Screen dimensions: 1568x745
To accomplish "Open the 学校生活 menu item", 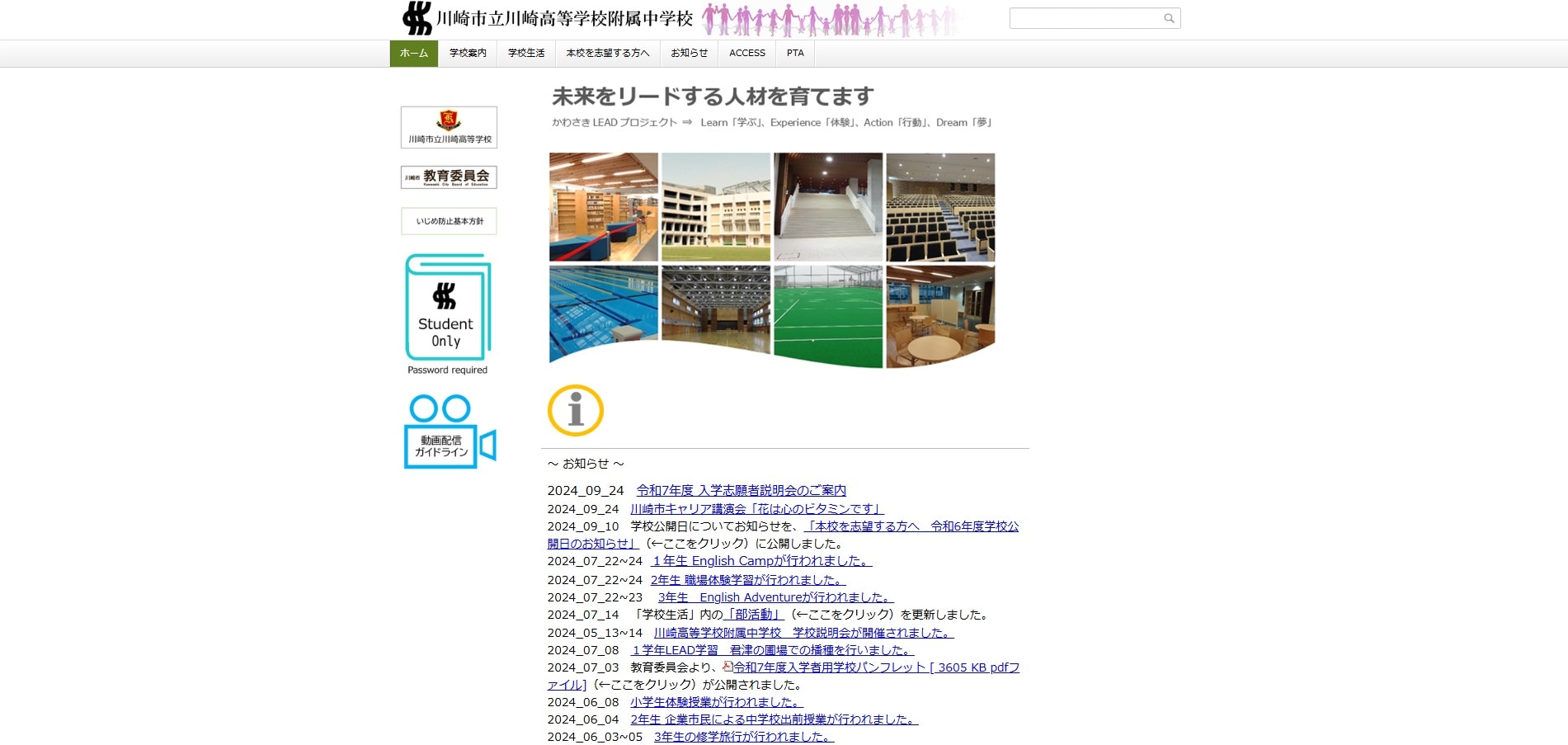I will (526, 53).
